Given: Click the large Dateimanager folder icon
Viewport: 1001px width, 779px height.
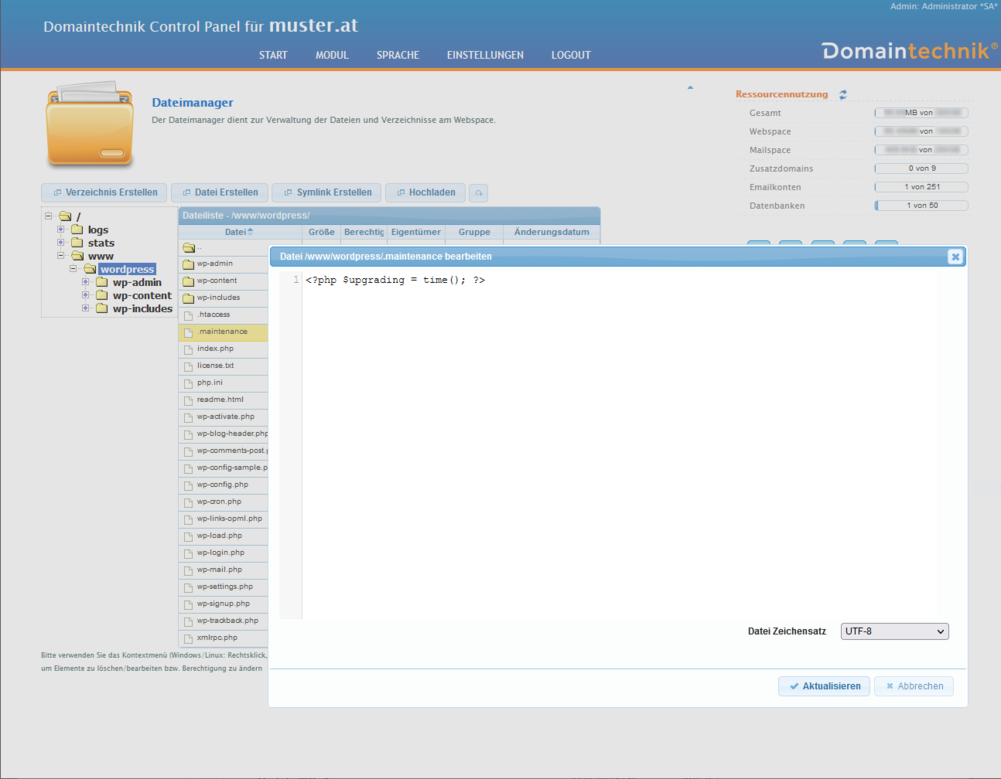Looking at the screenshot, I should [88, 128].
